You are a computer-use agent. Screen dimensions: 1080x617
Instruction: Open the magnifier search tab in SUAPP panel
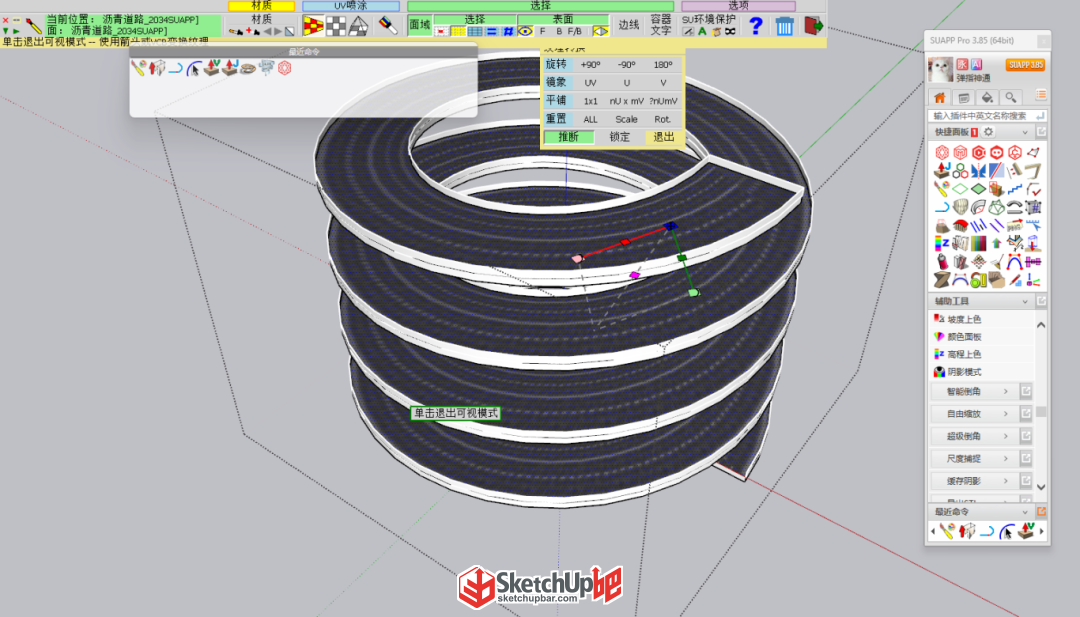pos(1010,97)
